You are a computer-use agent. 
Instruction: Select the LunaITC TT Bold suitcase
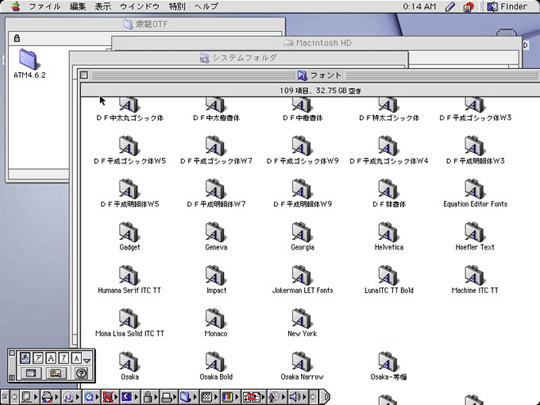pyautogui.click(x=388, y=275)
